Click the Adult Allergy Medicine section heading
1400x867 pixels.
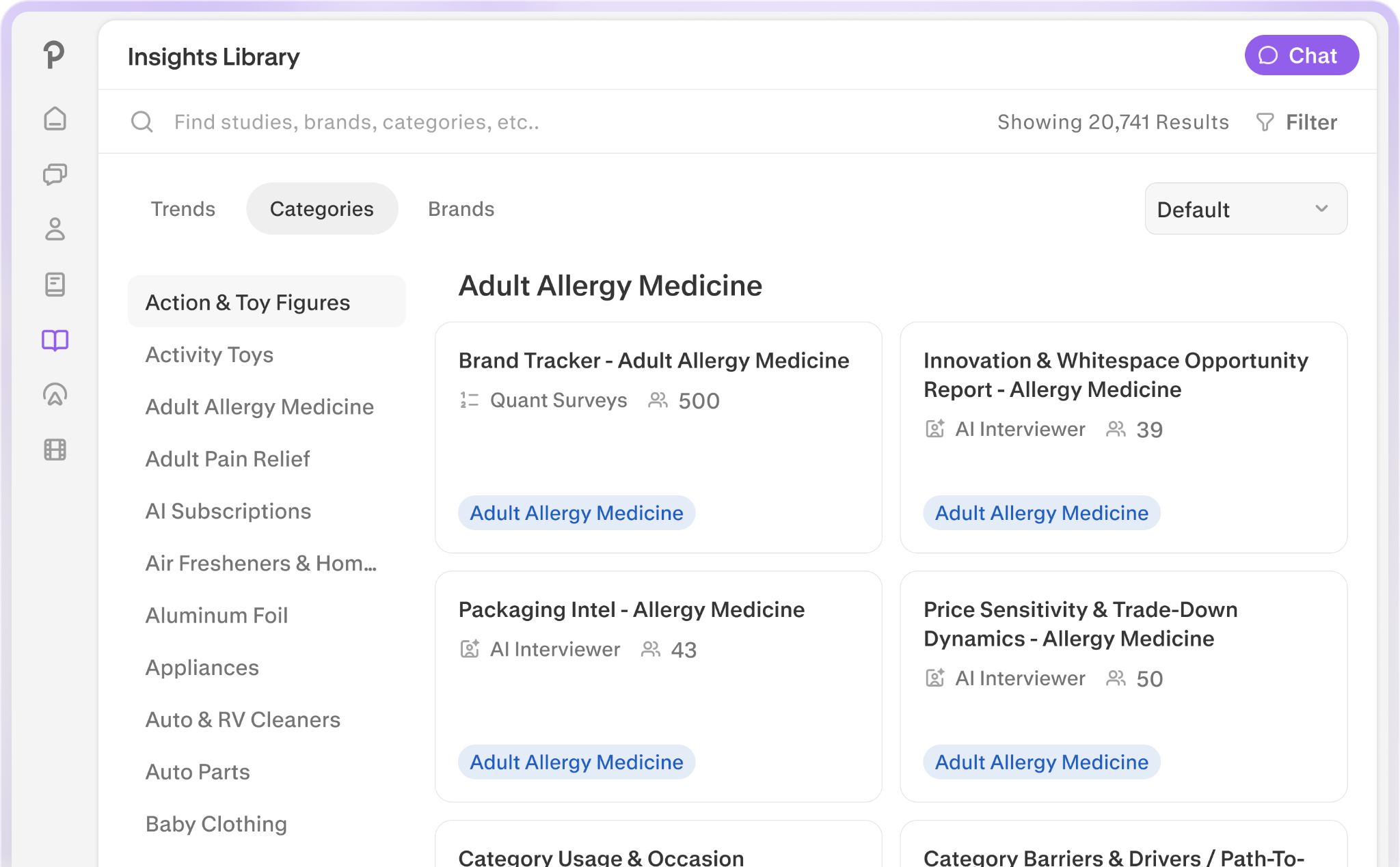point(610,286)
